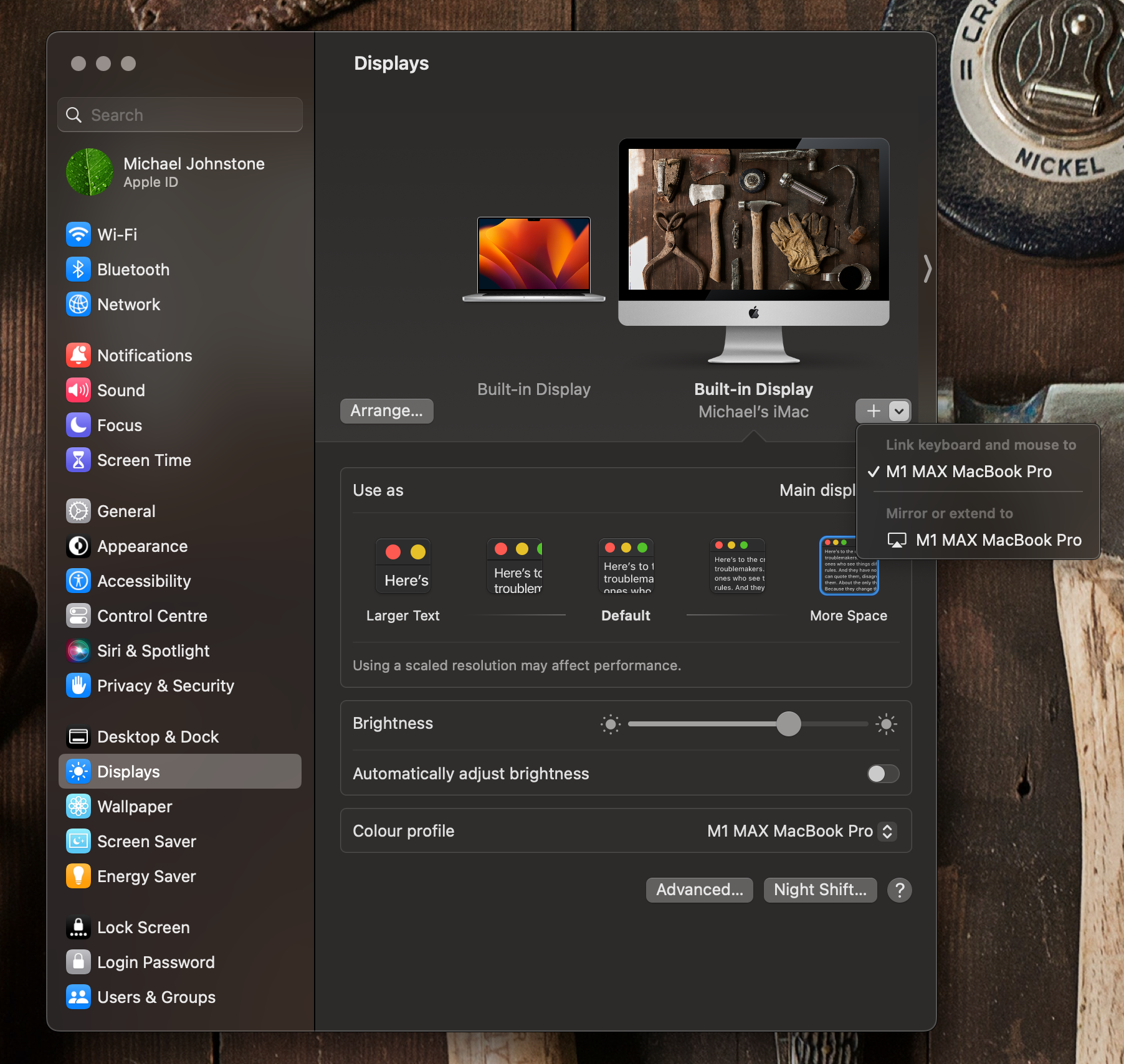Adjust the Brightness slider handle

pyautogui.click(x=789, y=724)
